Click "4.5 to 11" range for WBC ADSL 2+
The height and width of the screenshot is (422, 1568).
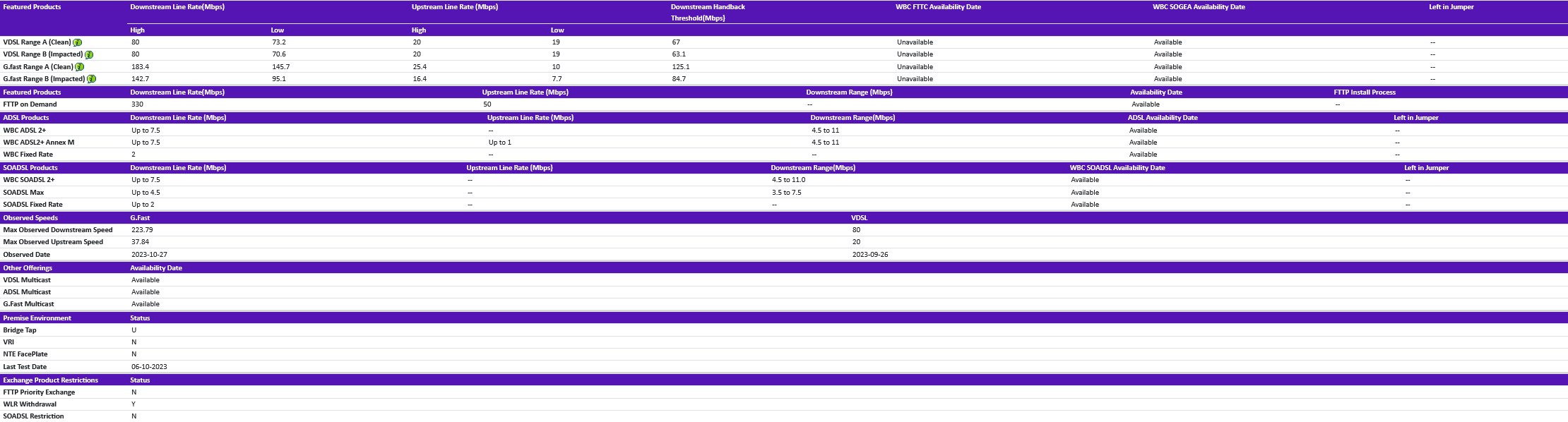(825, 131)
